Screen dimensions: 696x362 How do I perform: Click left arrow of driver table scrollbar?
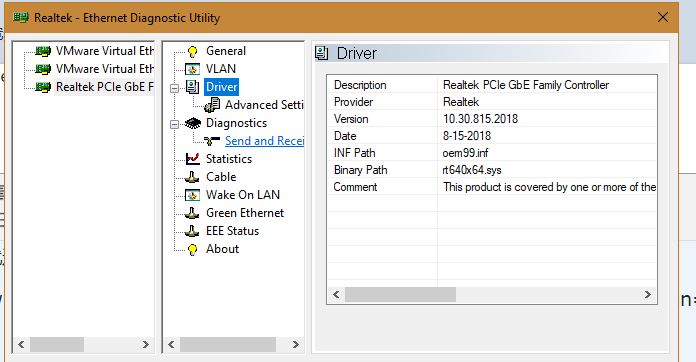(336, 295)
